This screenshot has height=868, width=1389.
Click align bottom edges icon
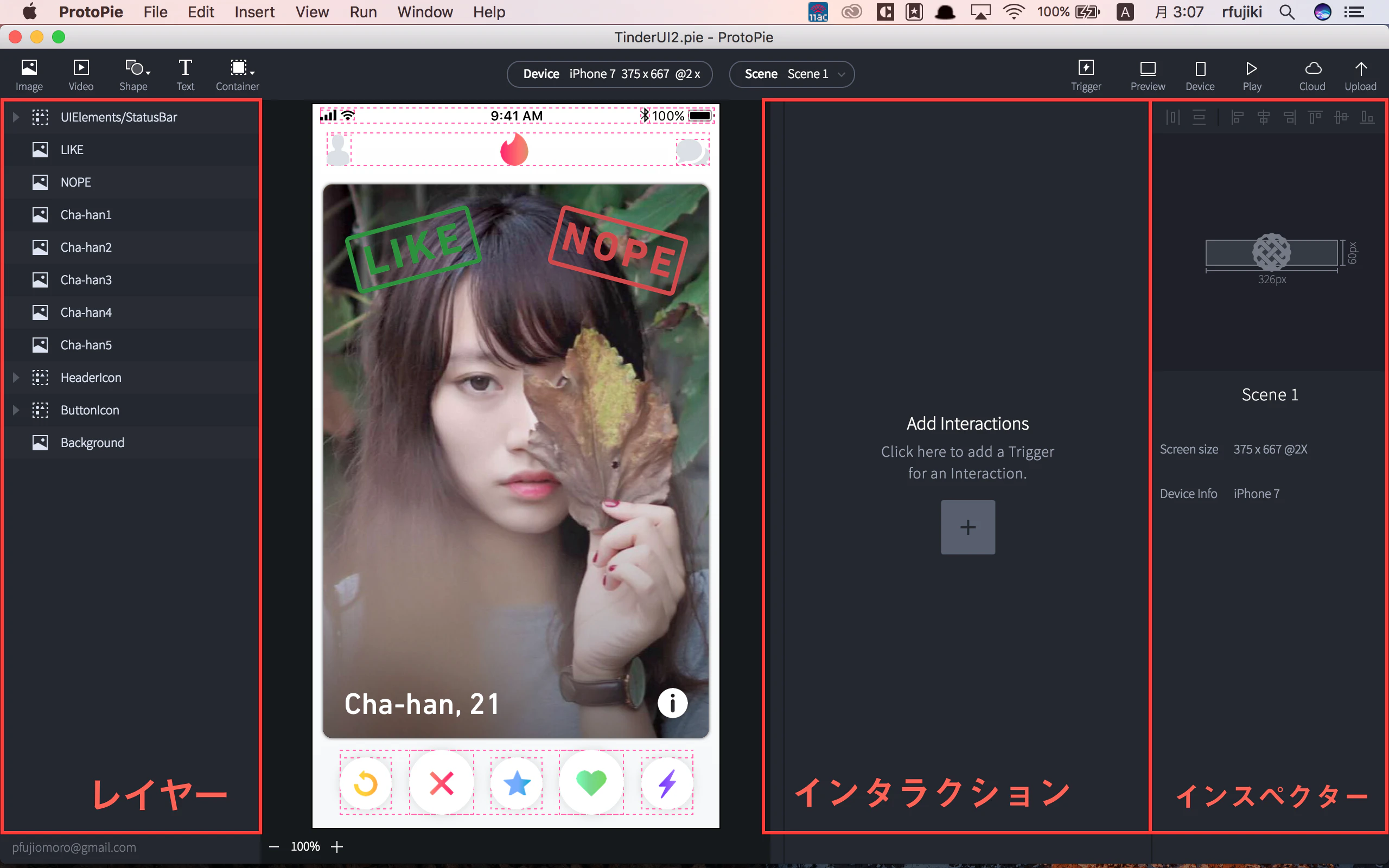[x=1367, y=118]
